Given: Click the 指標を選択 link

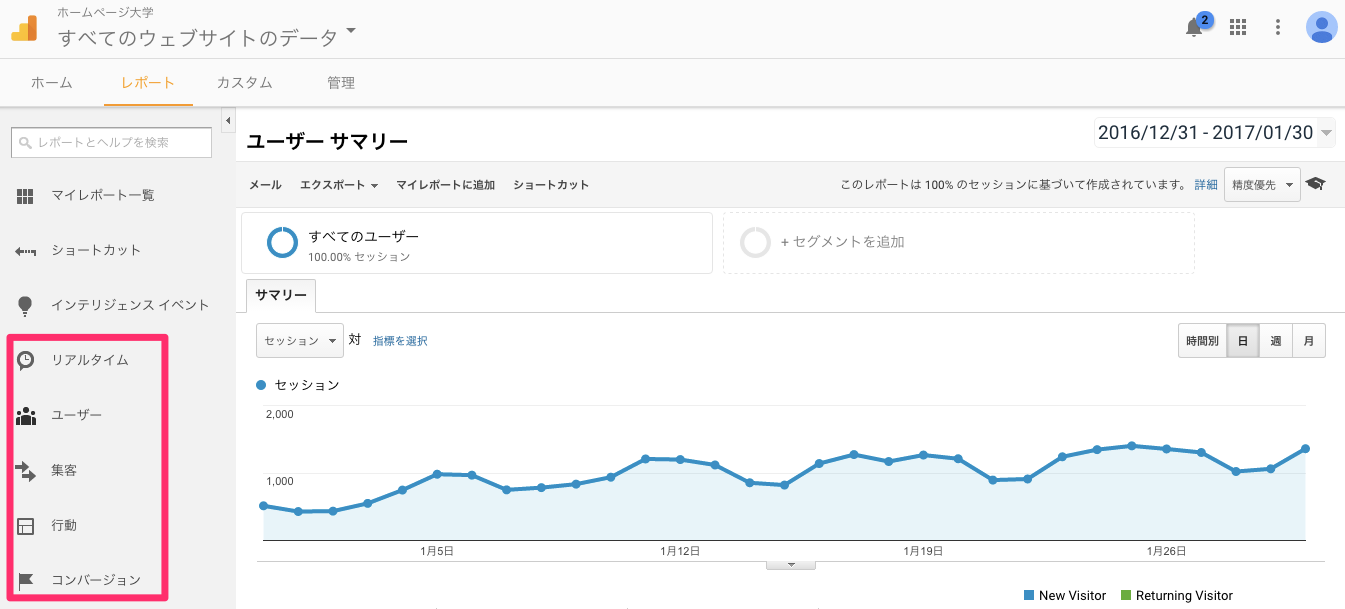Looking at the screenshot, I should click(400, 341).
